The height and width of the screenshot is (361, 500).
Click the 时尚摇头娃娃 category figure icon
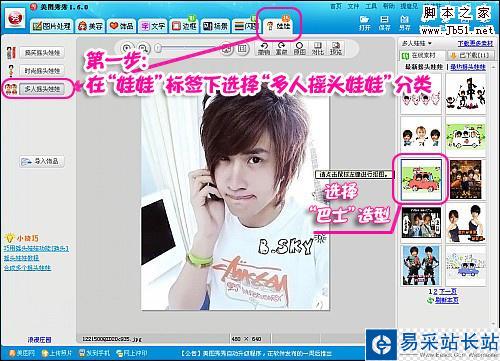(11, 71)
